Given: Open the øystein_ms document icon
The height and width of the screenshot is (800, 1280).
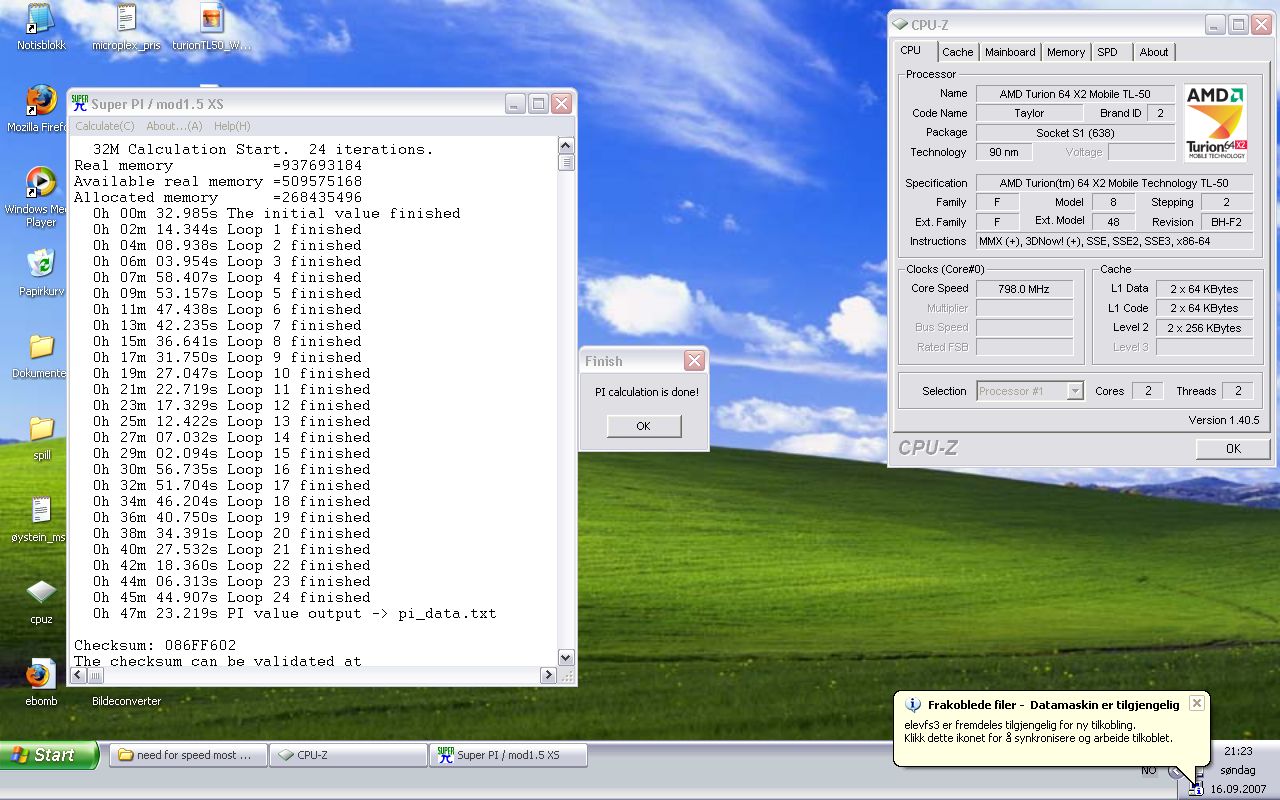Looking at the screenshot, I should 41,511.
